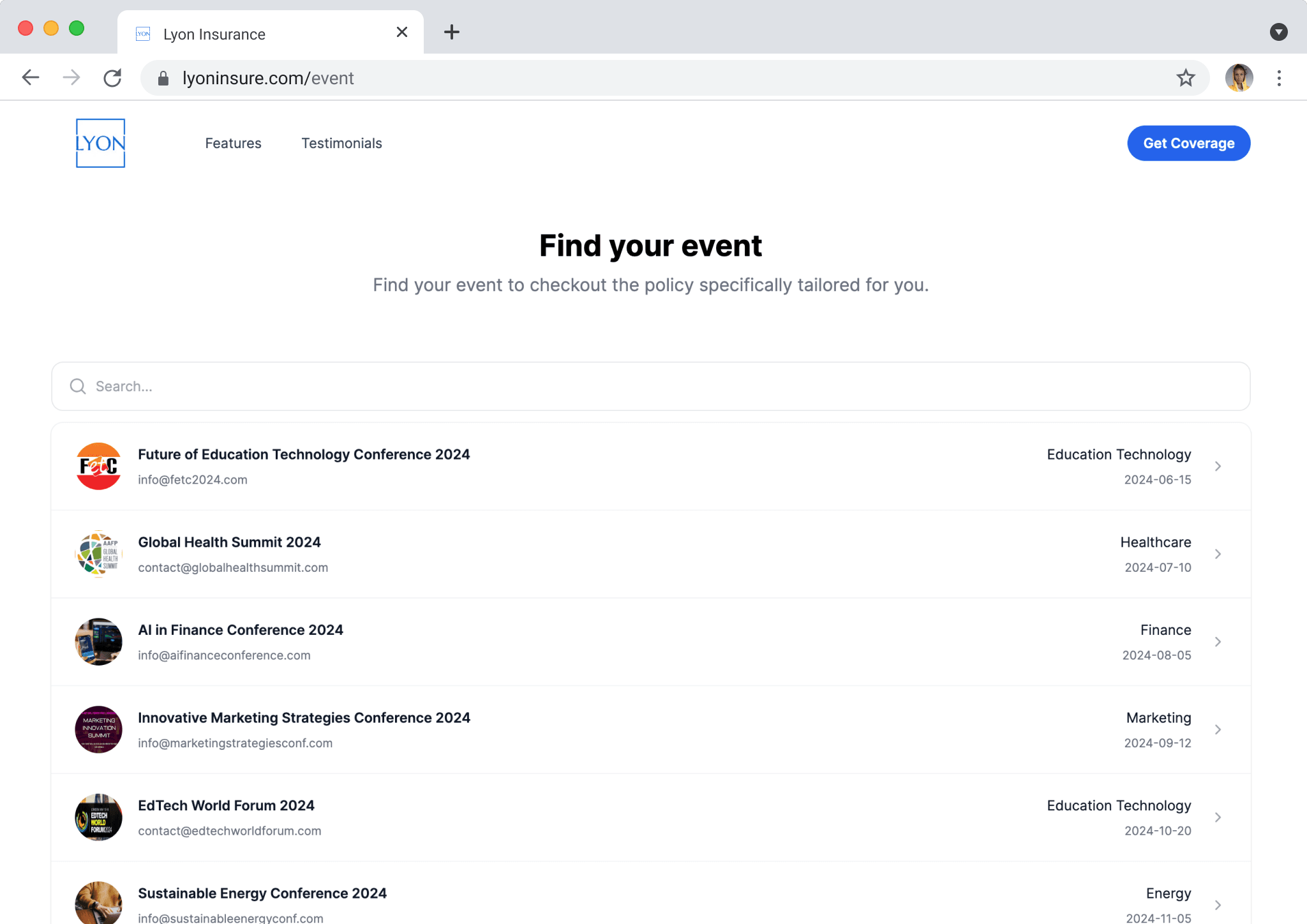Expand EdTech World Forum 2024 chevron

pyautogui.click(x=1217, y=817)
